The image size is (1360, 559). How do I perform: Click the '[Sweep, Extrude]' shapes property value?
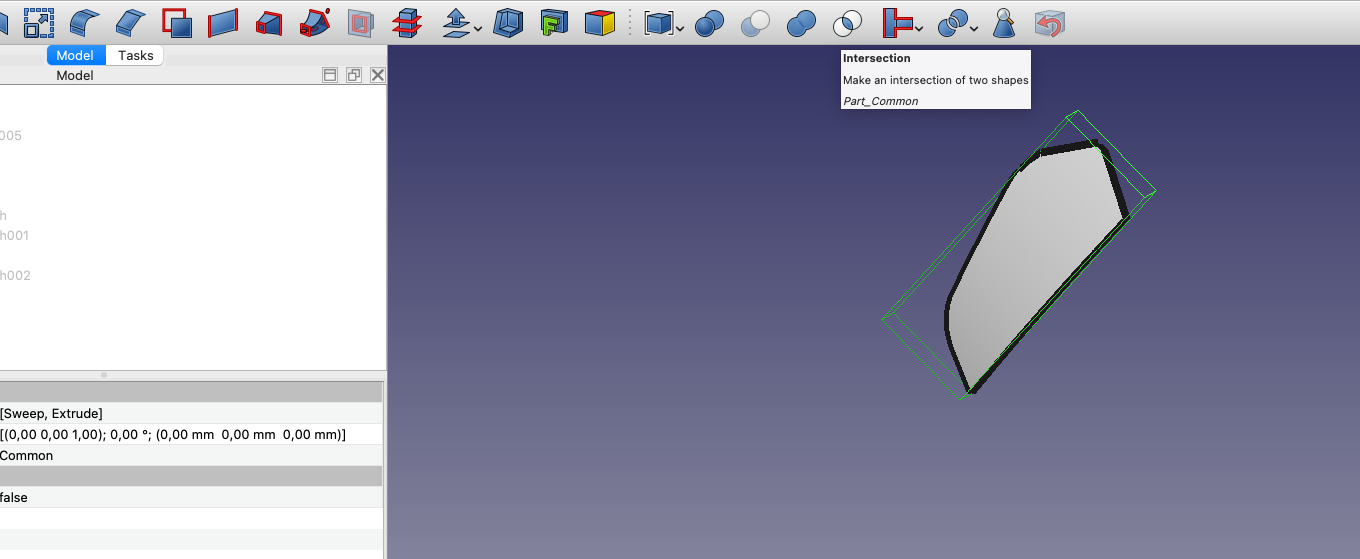point(52,413)
